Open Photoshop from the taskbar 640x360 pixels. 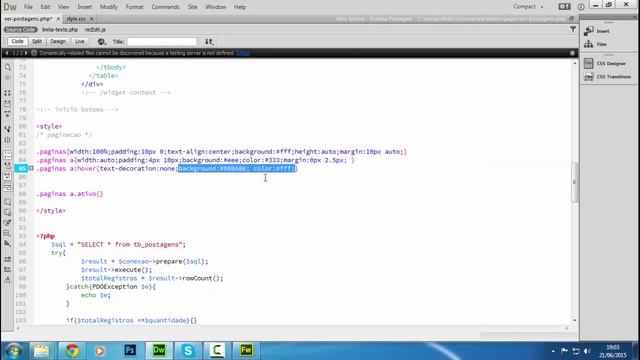130,351
